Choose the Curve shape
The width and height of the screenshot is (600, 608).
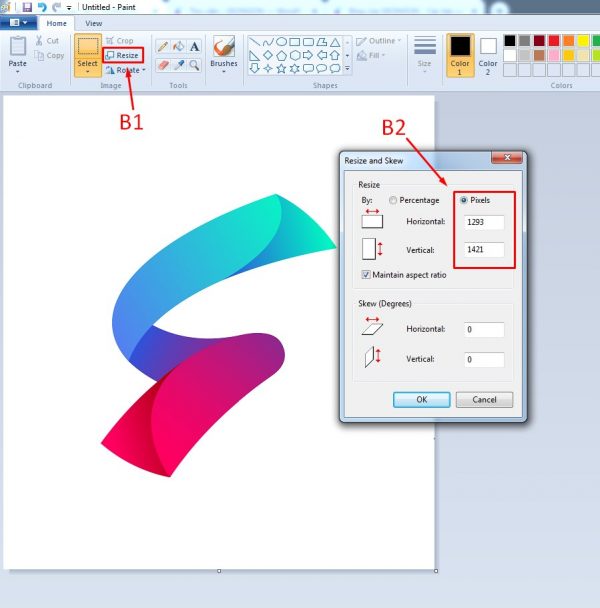click(x=268, y=41)
